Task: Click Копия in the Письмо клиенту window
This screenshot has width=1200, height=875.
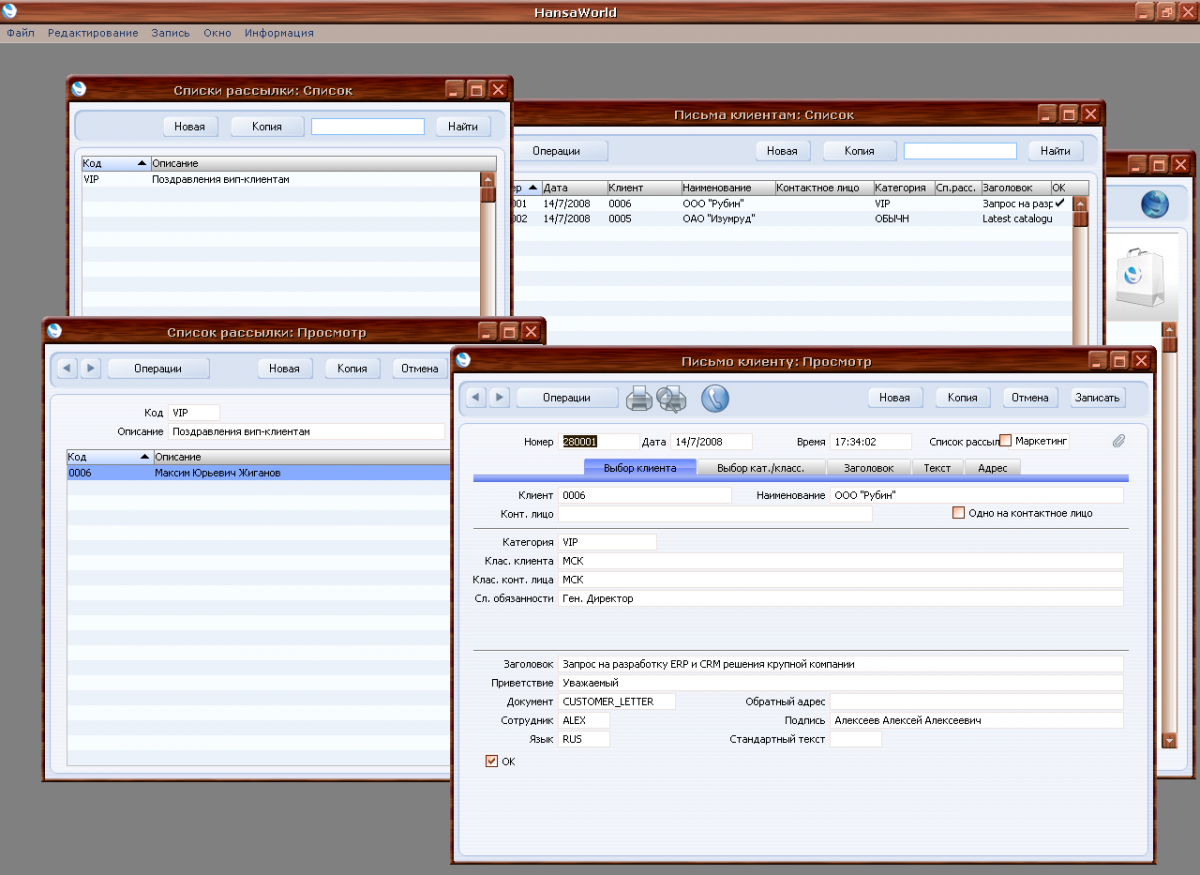Action: pyautogui.click(x=962, y=397)
